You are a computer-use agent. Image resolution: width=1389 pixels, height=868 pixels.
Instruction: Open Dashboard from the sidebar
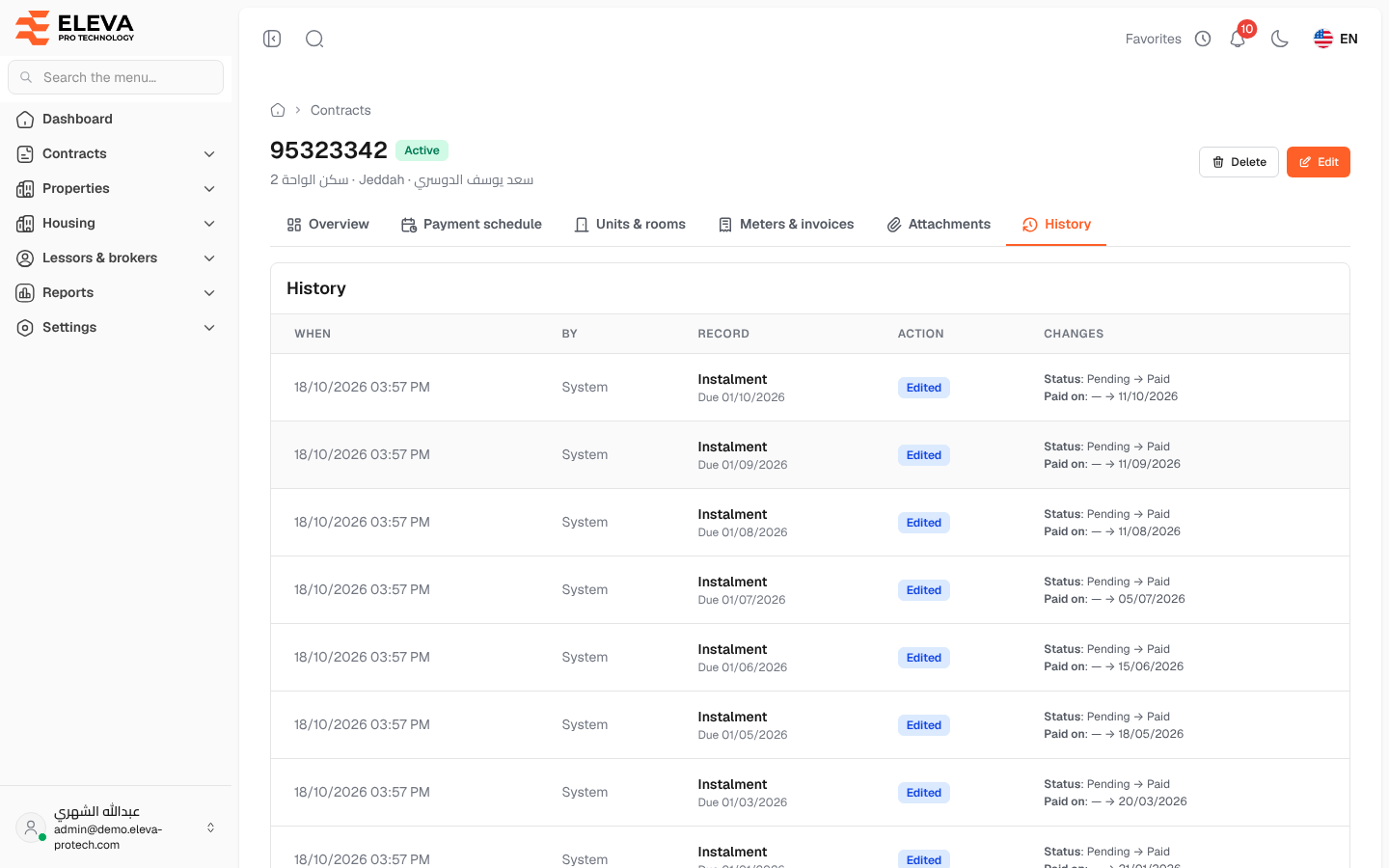tap(116, 120)
